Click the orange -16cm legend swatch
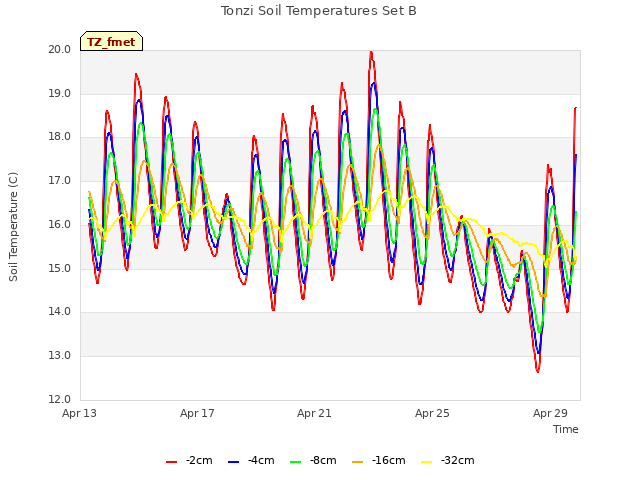This screenshot has width=640, height=480. point(357,462)
